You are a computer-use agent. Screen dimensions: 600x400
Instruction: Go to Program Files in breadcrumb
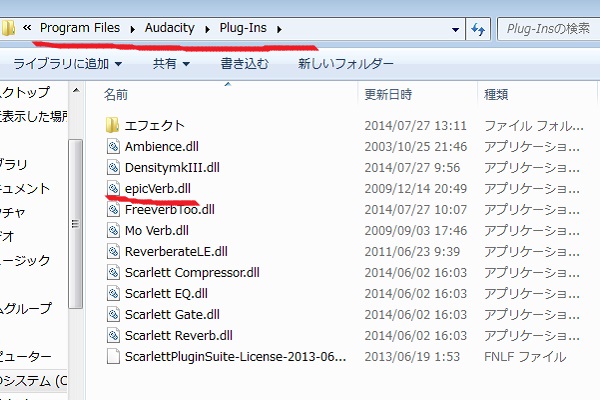[80, 28]
